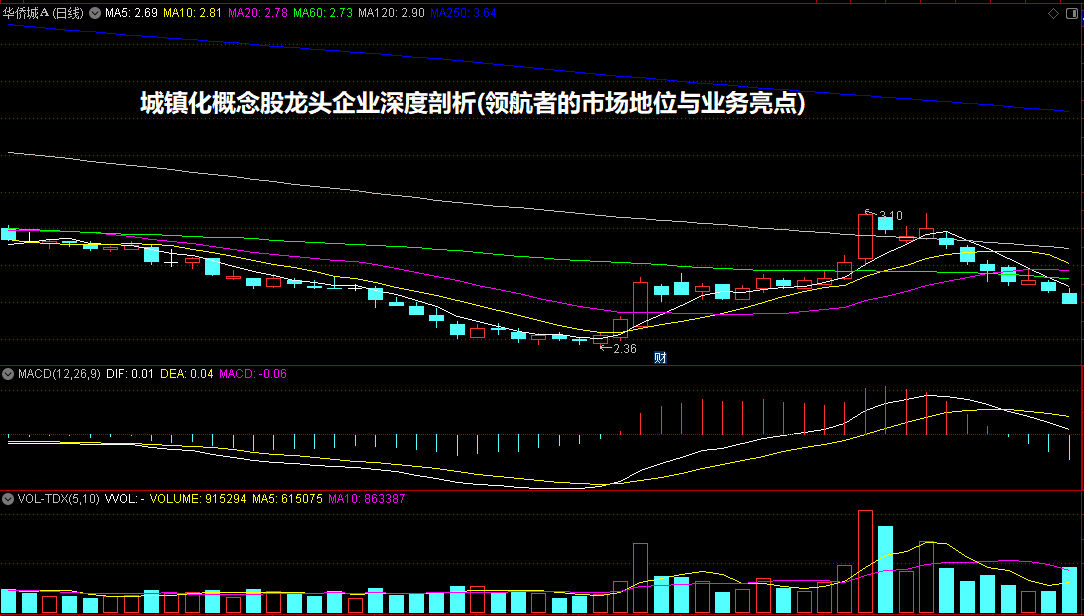Click the volume MA10: 863387 value

coord(366,498)
